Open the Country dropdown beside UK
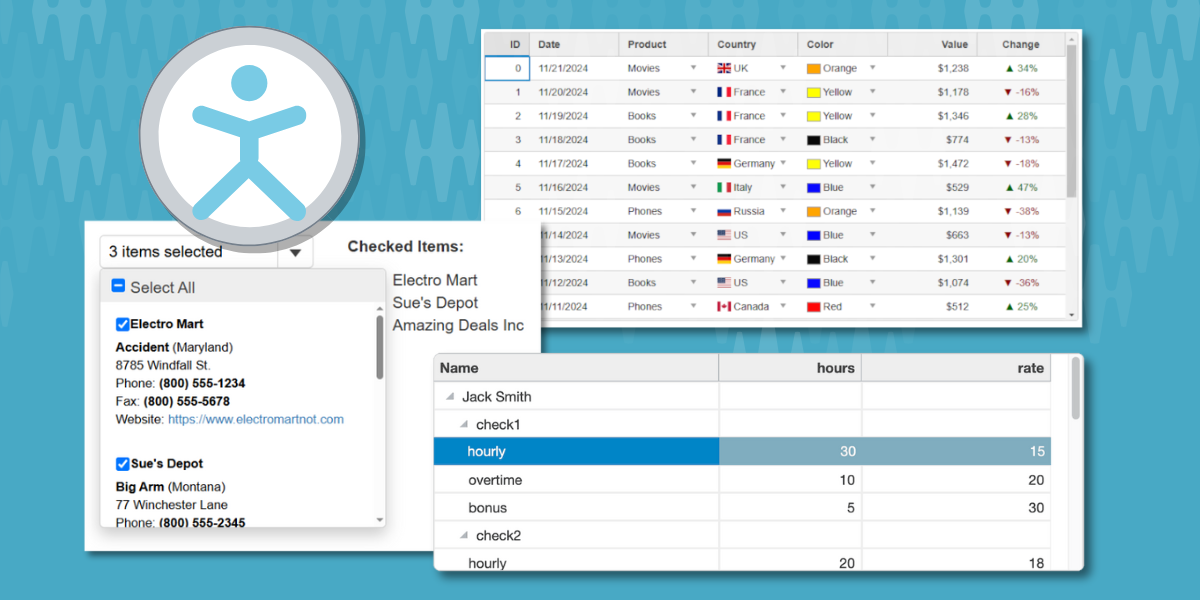 pyautogui.click(x=783, y=68)
